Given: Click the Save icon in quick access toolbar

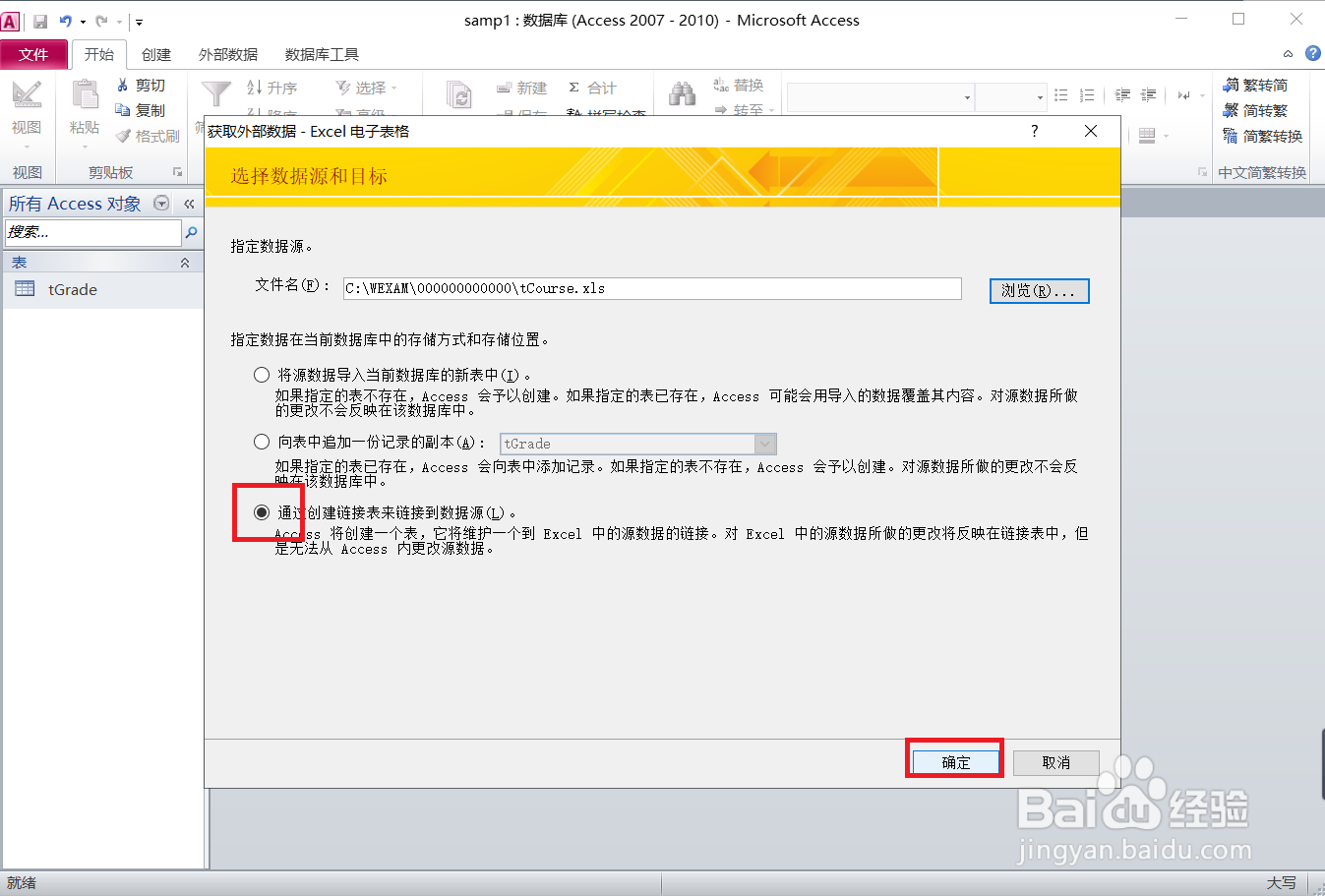Looking at the screenshot, I should (x=40, y=21).
